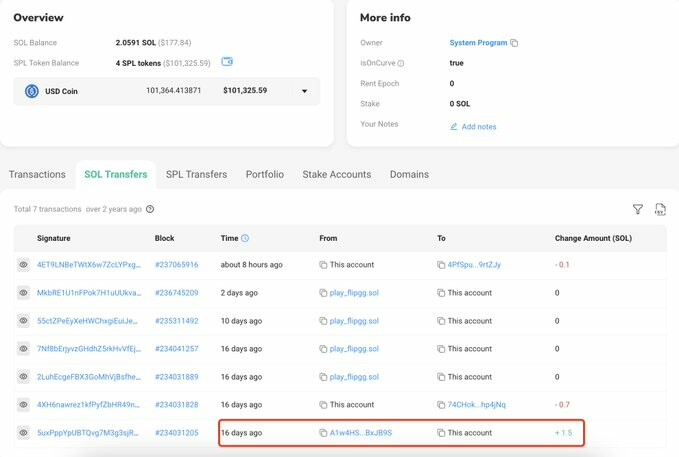Open block #237065916
The width and height of the screenshot is (679, 457).
pyautogui.click(x=177, y=265)
